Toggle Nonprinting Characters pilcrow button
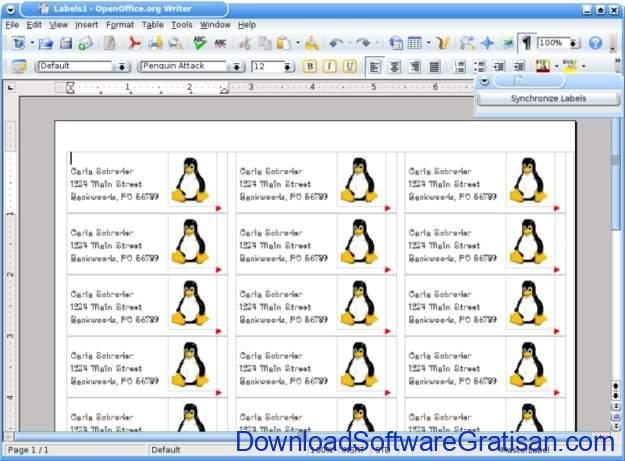 tap(527, 43)
